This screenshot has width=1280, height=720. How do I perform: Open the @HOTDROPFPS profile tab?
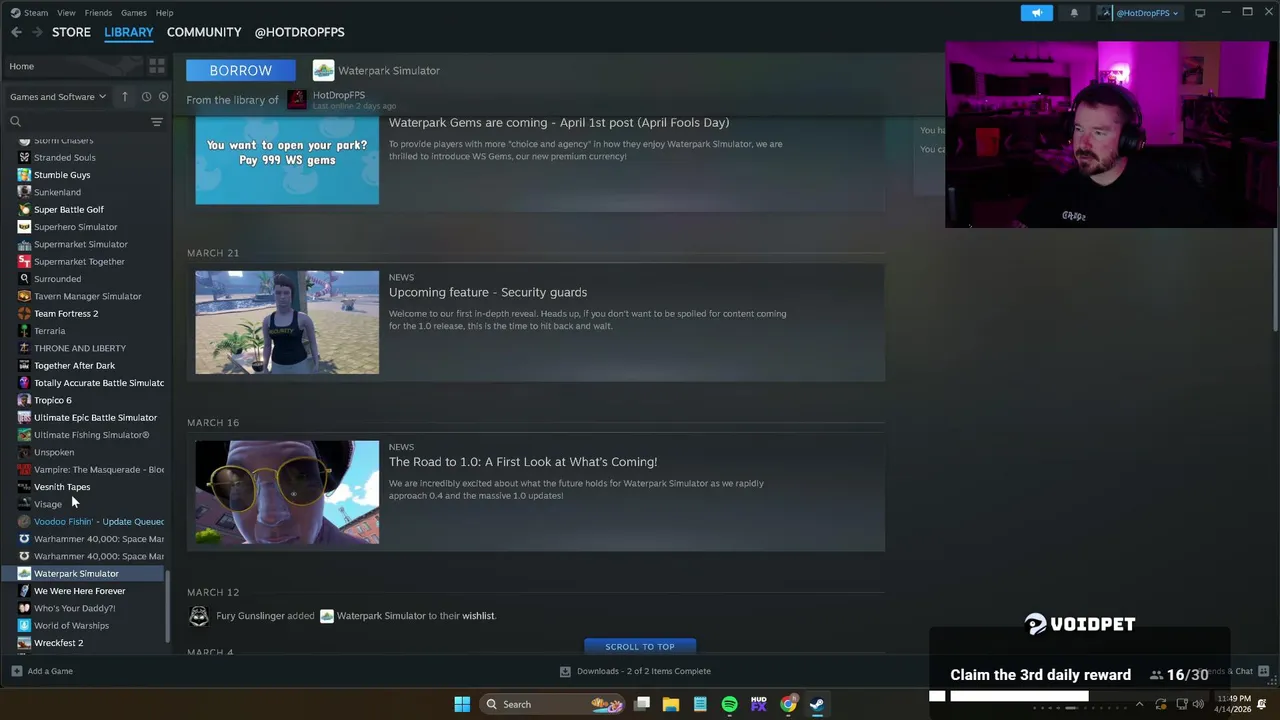click(x=299, y=32)
